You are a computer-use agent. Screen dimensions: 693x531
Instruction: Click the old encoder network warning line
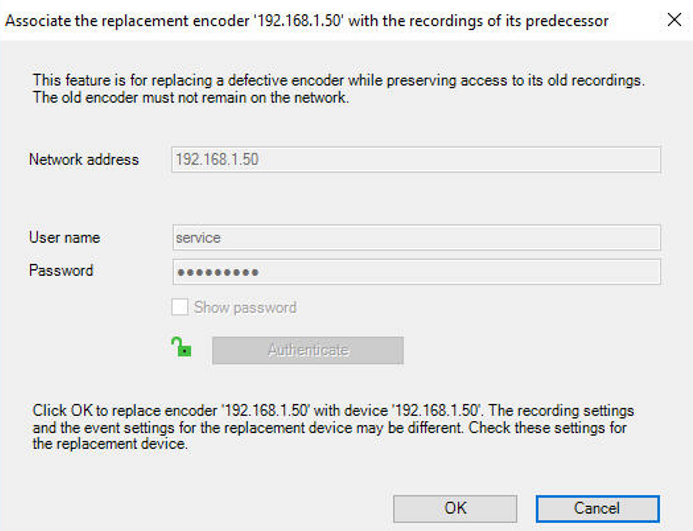[x=190, y=97]
